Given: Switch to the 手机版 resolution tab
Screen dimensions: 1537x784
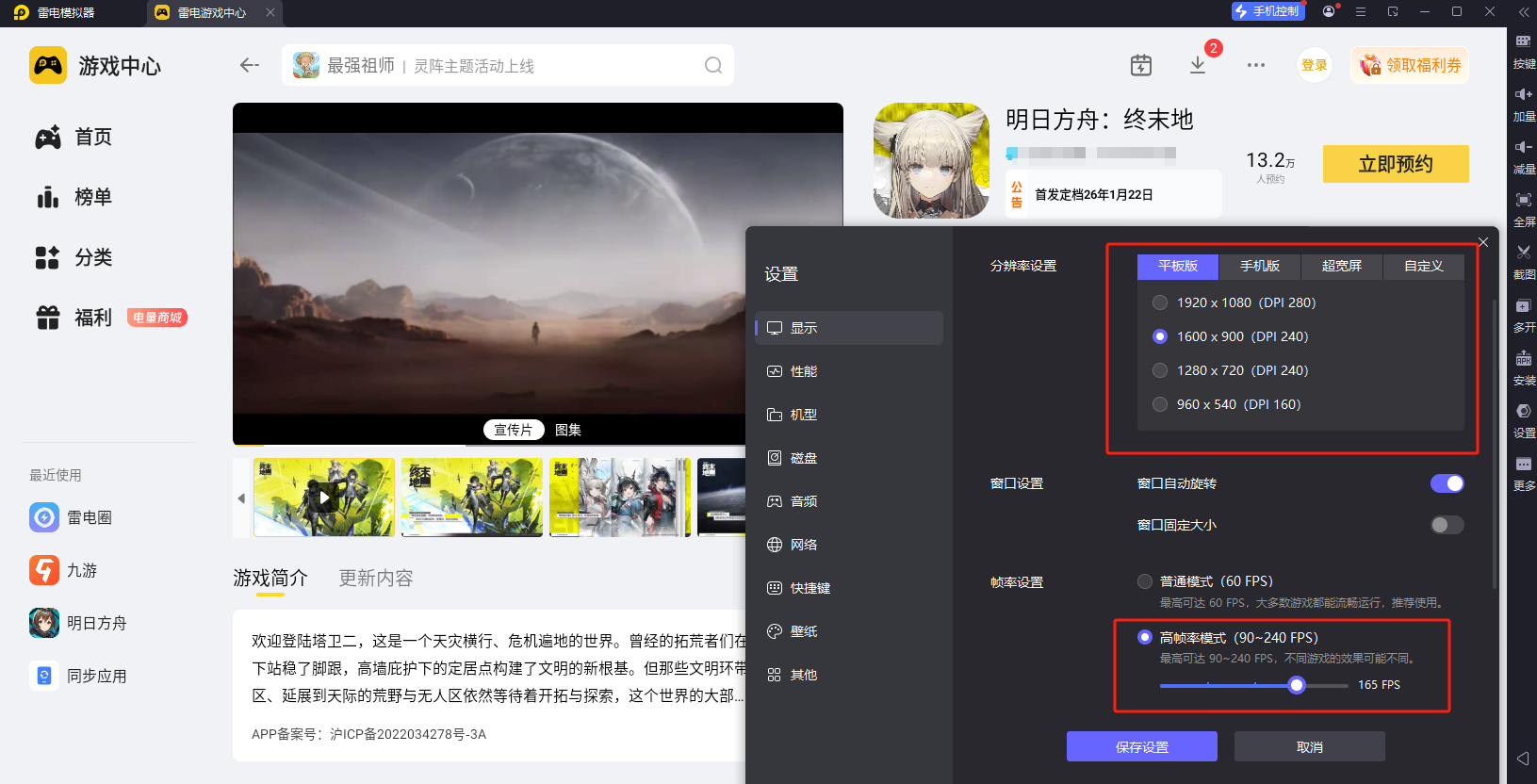Looking at the screenshot, I should point(1259,267).
